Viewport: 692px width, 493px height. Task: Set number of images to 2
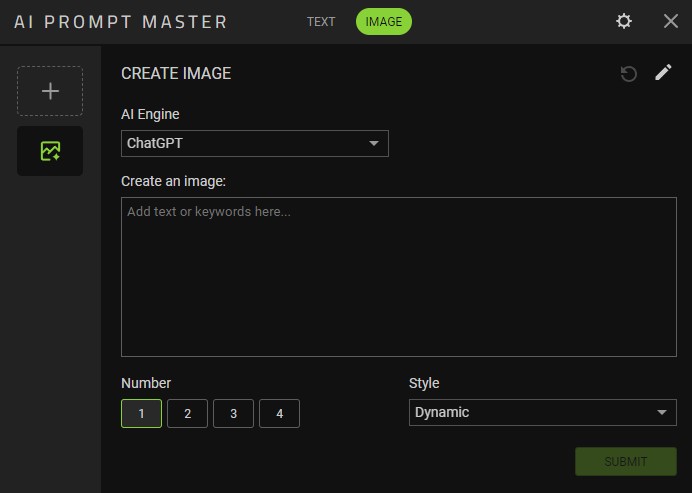pos(188,414)
